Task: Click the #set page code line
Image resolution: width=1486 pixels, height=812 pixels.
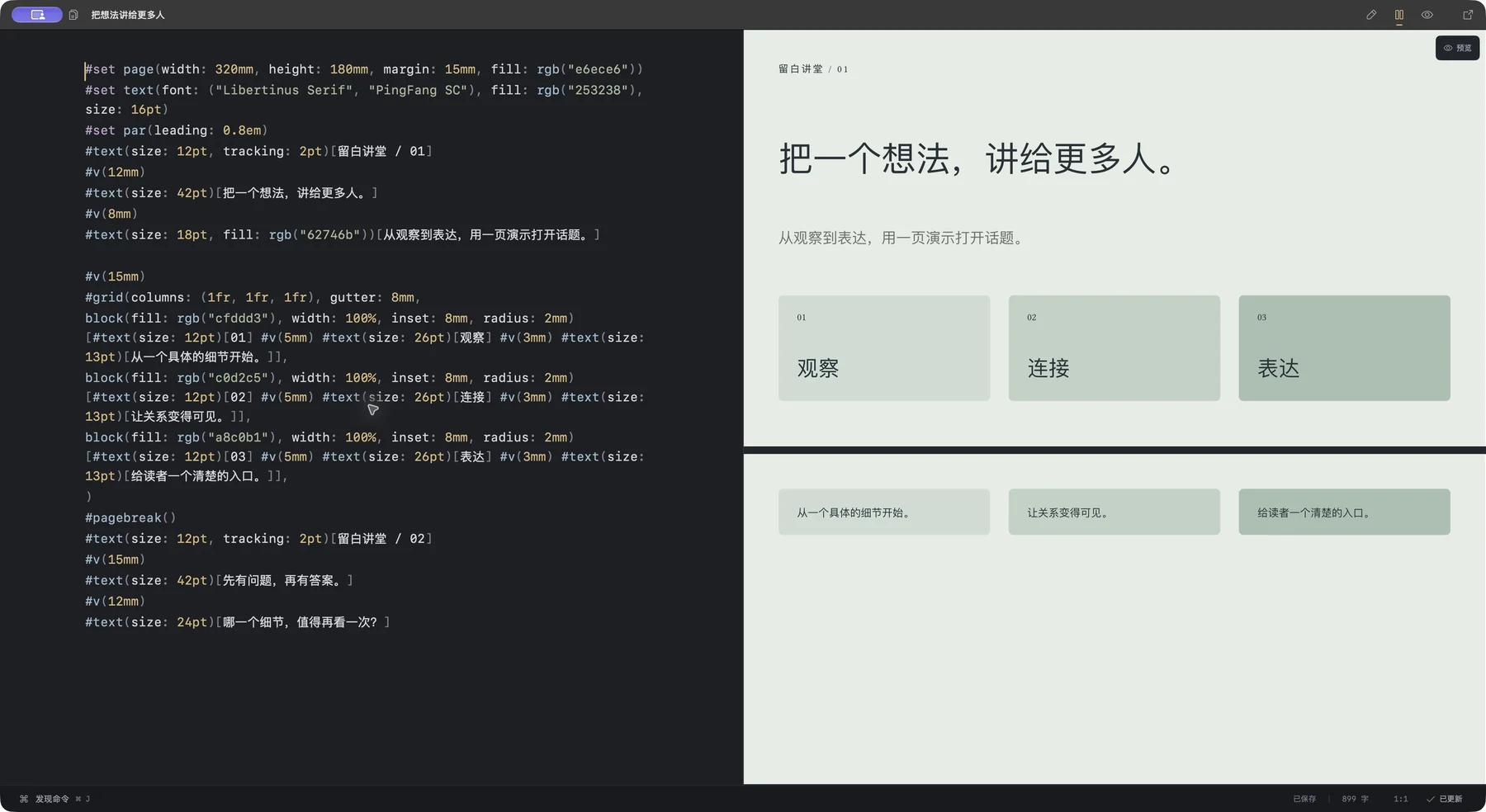Action: 364,69
